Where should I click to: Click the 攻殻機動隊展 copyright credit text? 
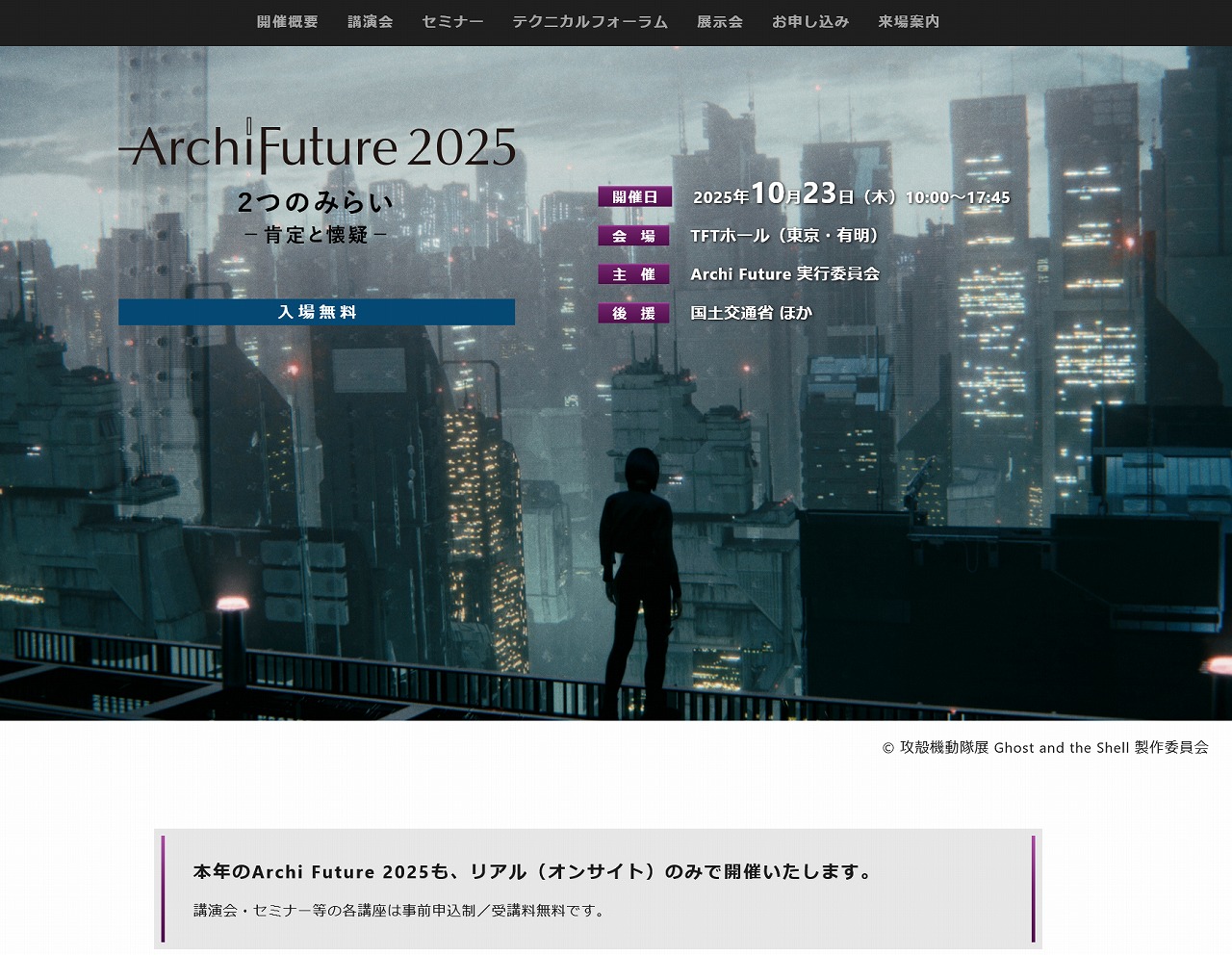1044,747
